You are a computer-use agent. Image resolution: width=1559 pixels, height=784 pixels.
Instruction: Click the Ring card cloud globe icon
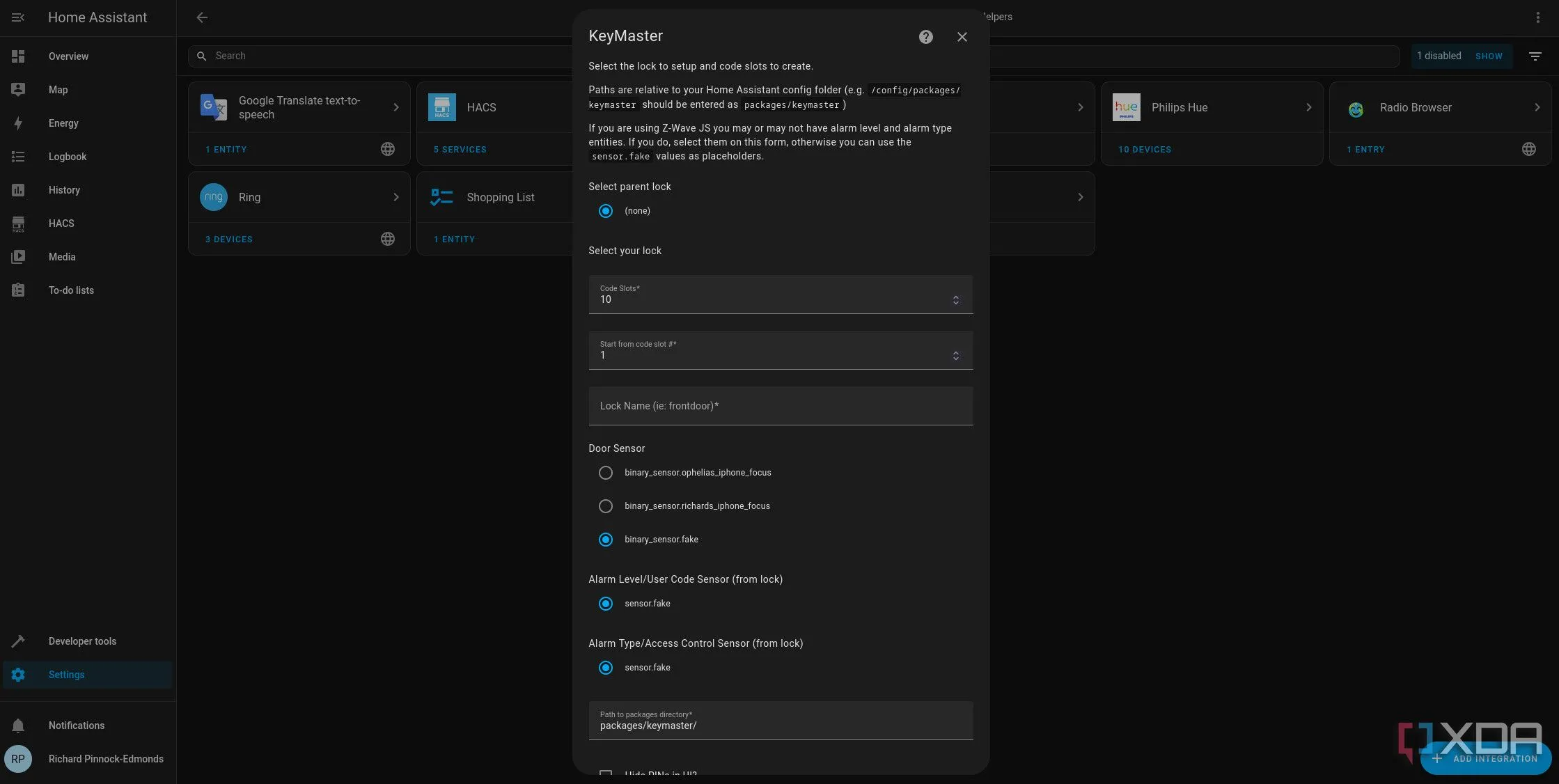tap(388, 239)
